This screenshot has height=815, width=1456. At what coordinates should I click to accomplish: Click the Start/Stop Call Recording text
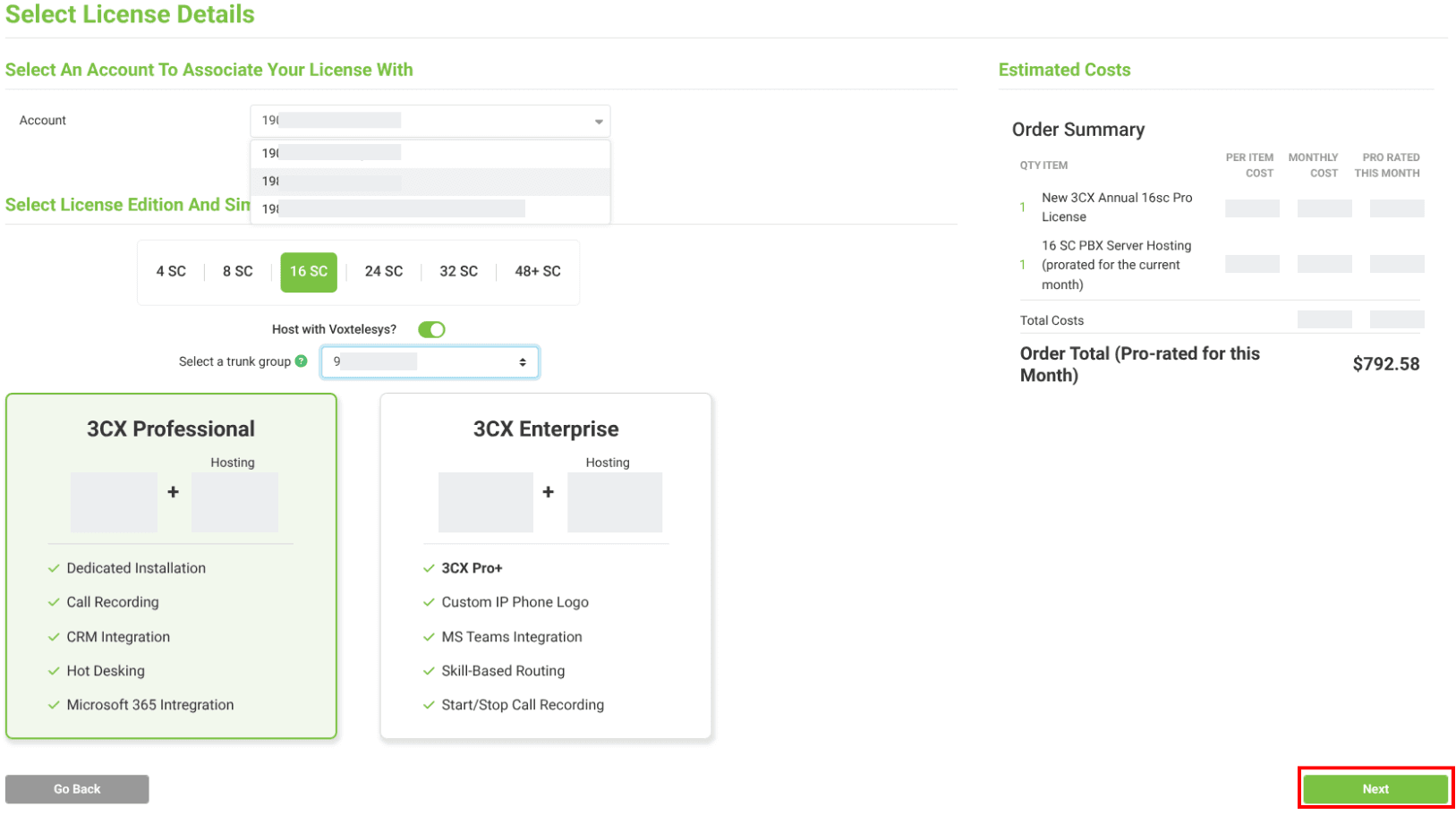coord(523,705)
